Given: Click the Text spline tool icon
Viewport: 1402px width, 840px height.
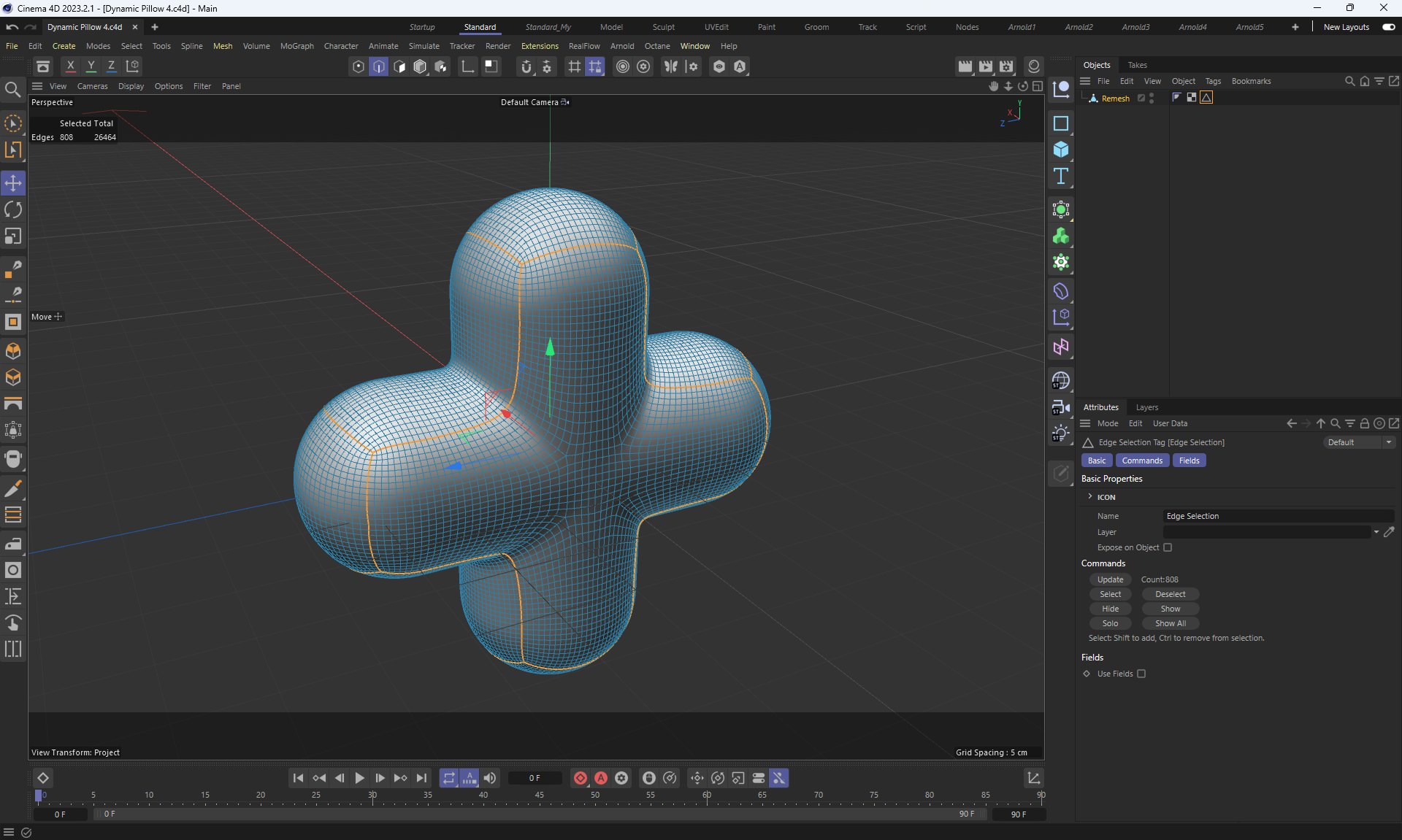Looking at the screenshot, I should [x=1061, y=176].
